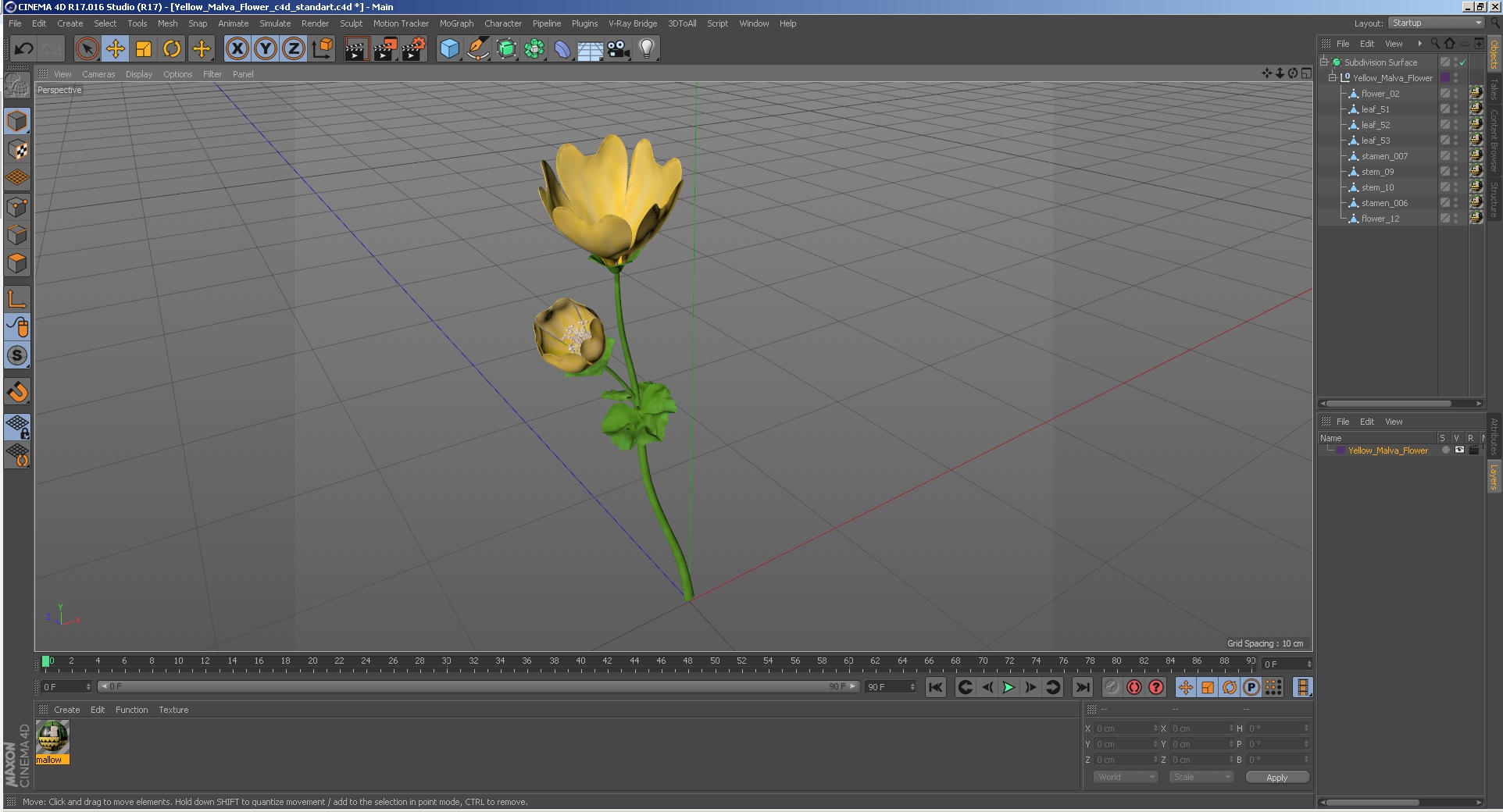Image resolution: width=1503 pixels, height=812 pixels.
Task: Click the Undo arrow icon
Action: coord(23,49)
